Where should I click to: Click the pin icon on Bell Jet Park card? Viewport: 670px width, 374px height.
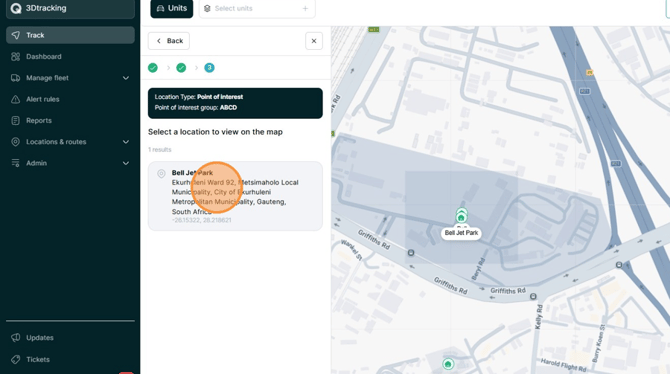[x=161, y=174]
